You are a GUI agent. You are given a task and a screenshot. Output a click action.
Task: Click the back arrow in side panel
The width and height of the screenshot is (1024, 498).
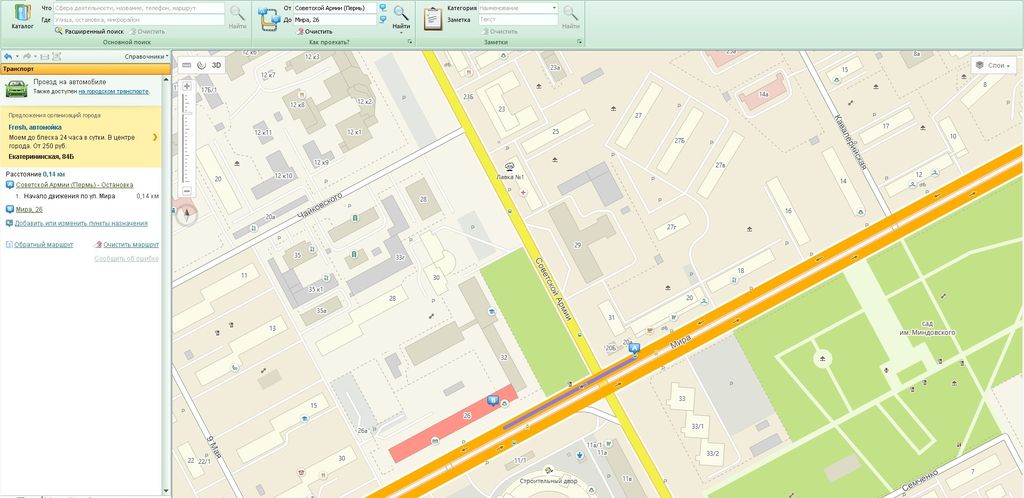coord(8,57)
